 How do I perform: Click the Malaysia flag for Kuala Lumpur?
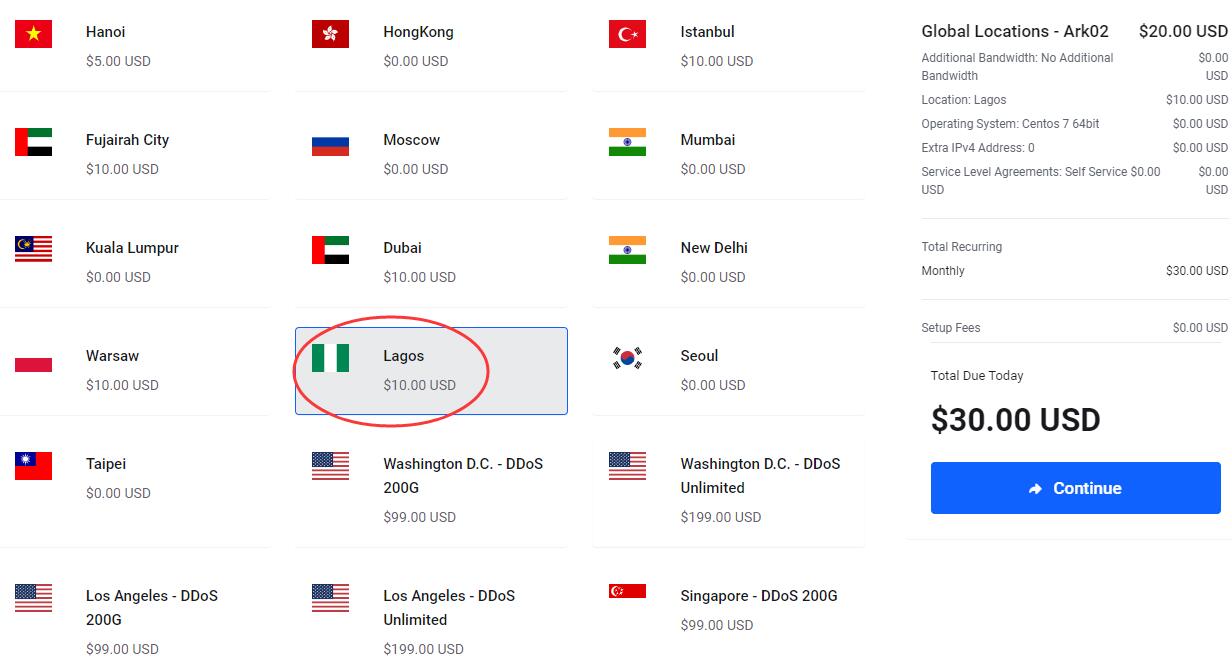coord(33,249)
